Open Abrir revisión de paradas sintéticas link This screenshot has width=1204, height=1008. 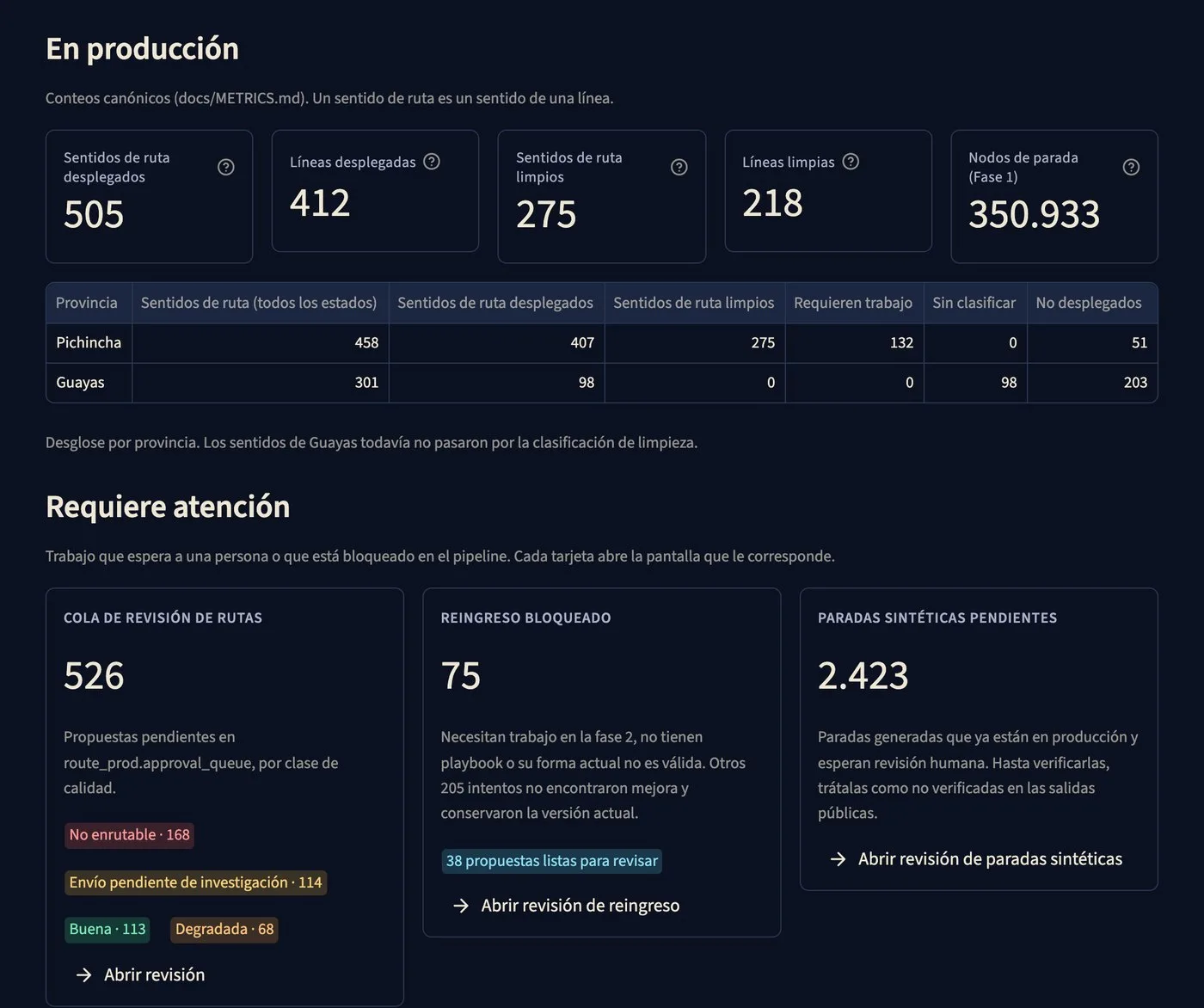(x=976, y=859)
